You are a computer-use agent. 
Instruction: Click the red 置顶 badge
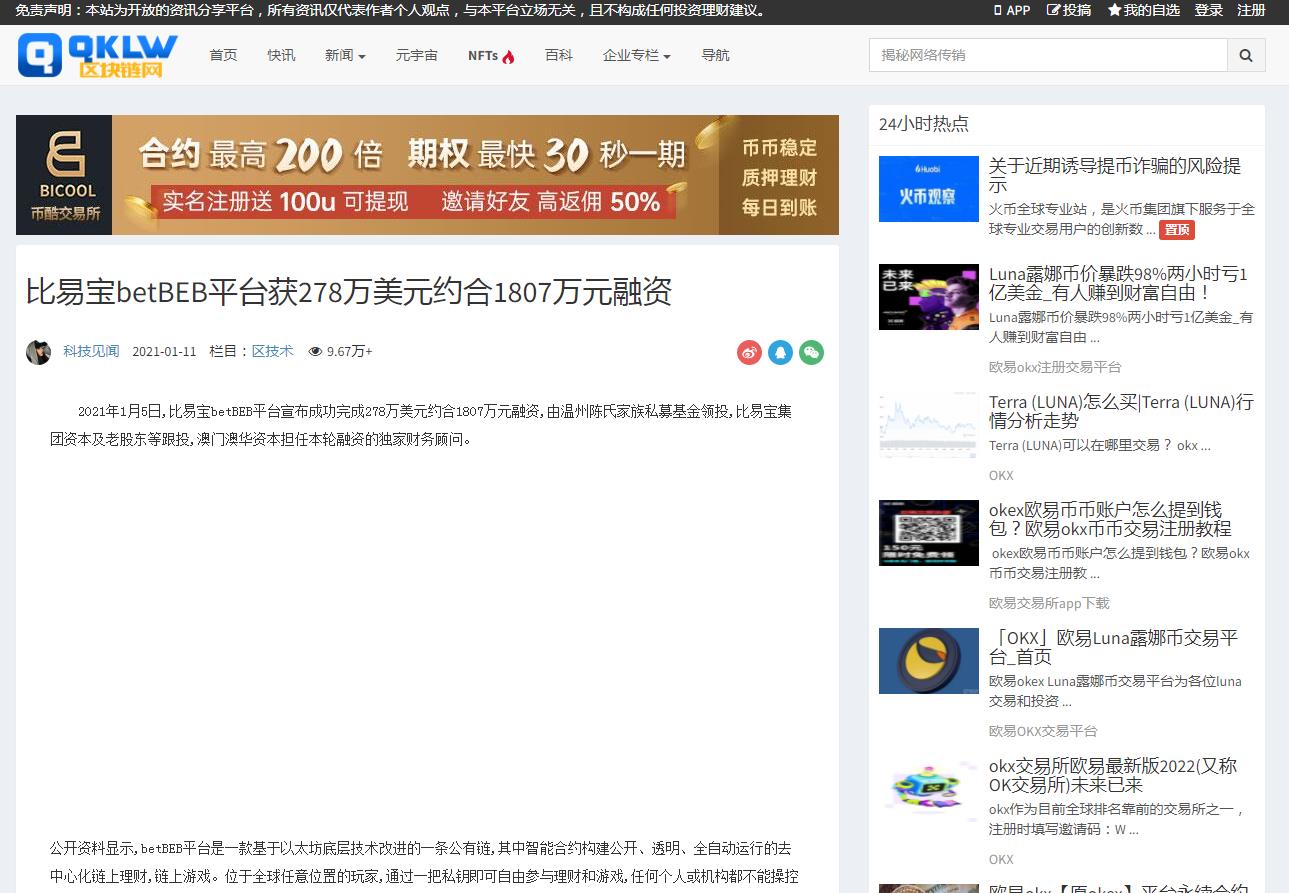(x=1177, y=230)
